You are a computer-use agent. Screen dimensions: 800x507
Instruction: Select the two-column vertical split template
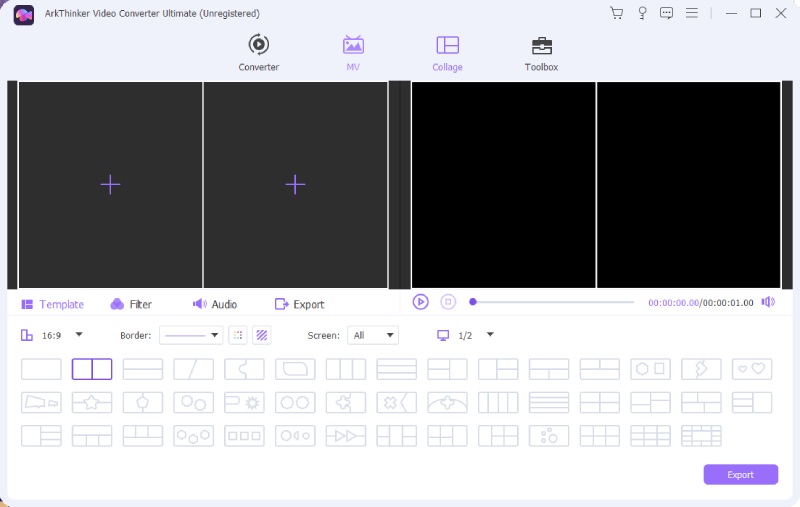pos(92,369)
